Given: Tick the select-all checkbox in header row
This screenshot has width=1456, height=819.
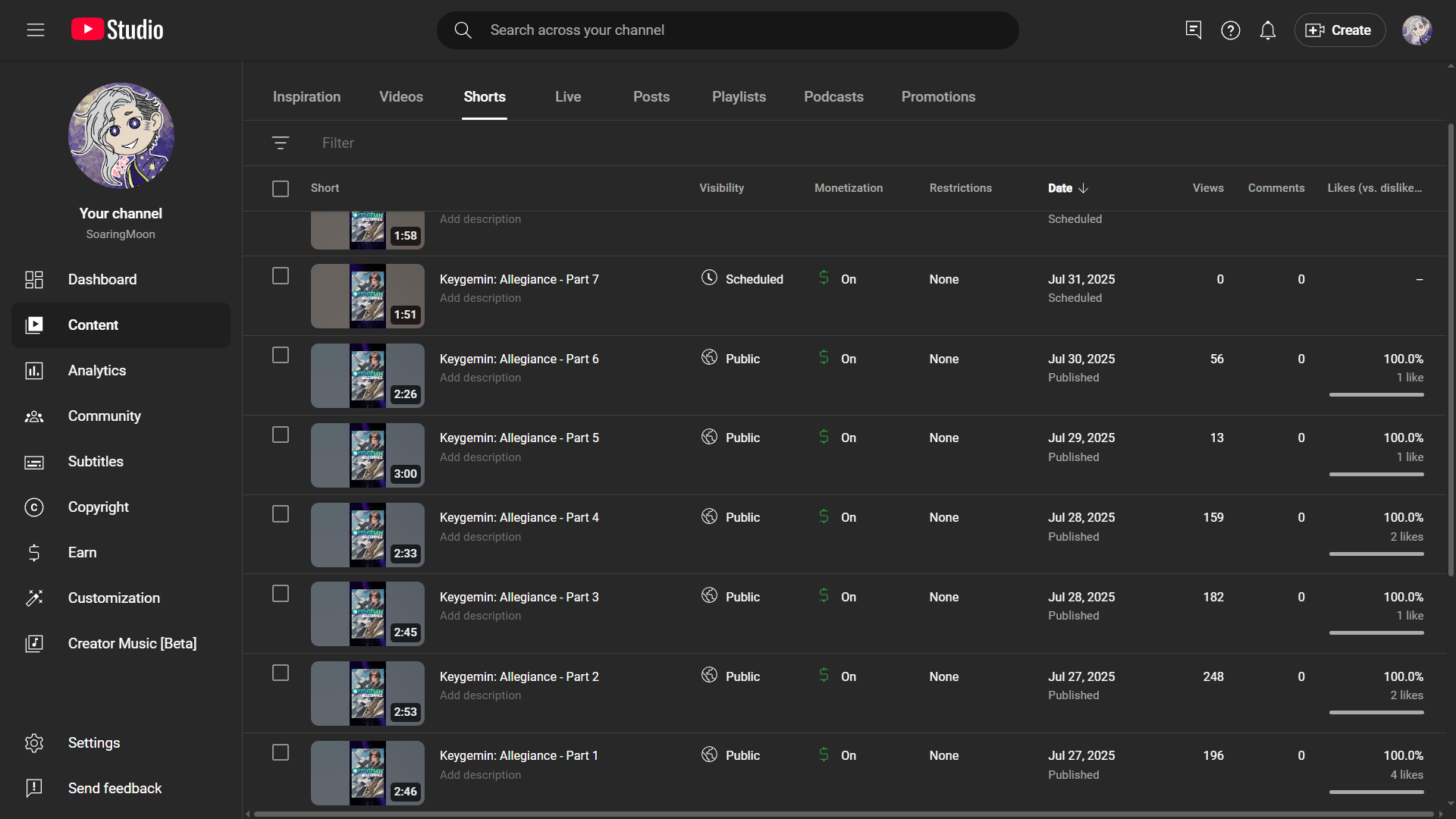Looking at the screenshot, I should [x=281, y=188].
